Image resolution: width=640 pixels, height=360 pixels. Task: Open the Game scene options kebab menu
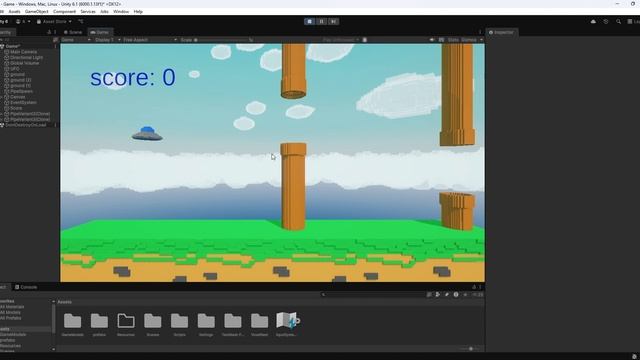pos(56,46)
